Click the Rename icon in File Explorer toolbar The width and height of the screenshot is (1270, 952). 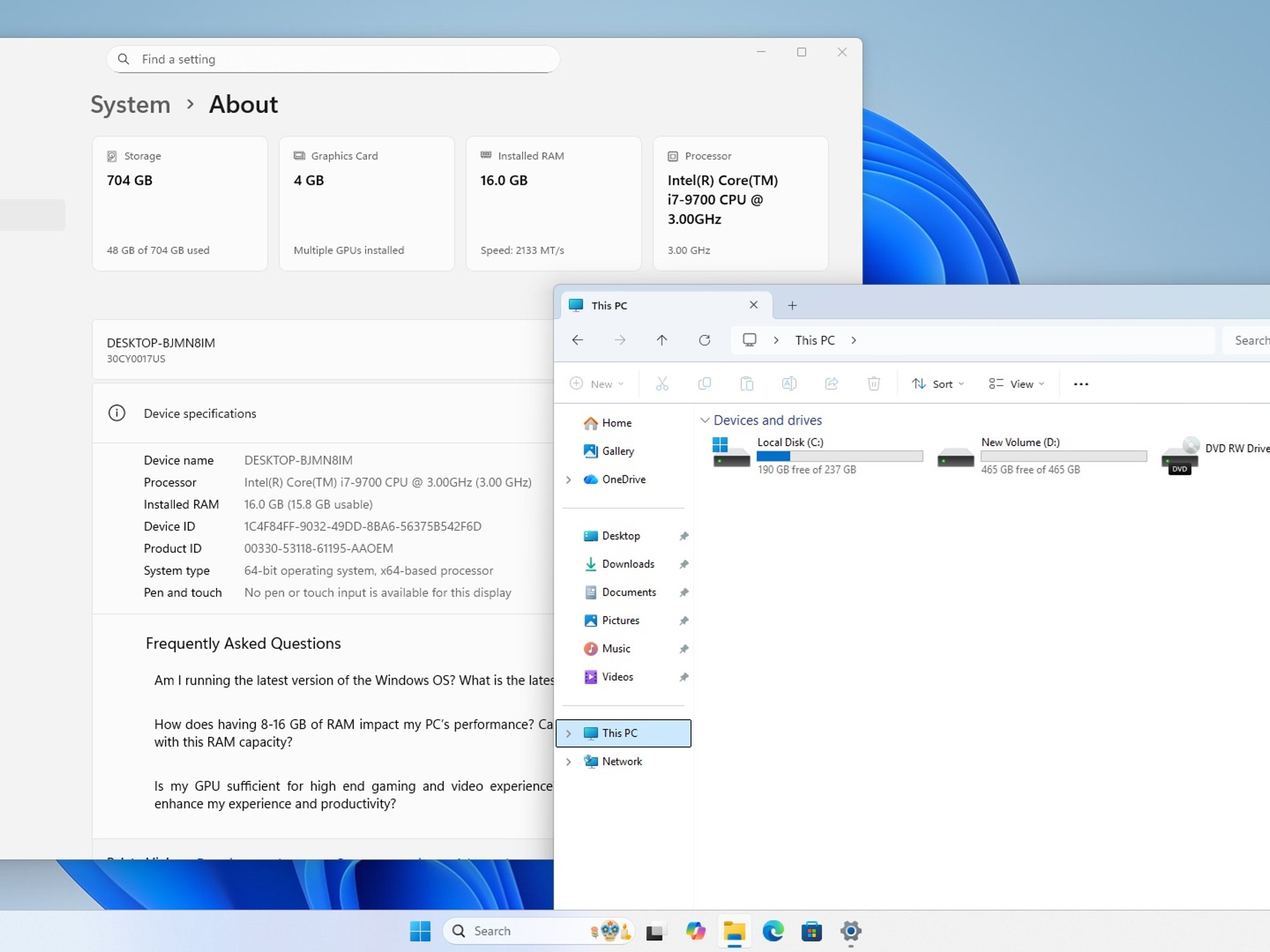pos(789,384)
